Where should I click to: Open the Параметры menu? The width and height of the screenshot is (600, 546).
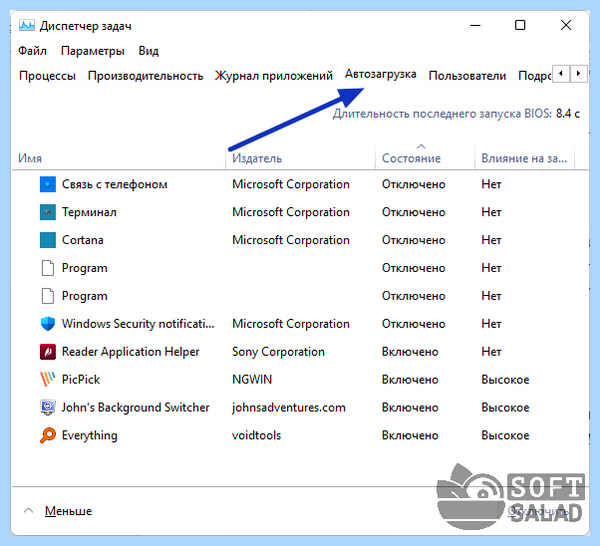93,51
